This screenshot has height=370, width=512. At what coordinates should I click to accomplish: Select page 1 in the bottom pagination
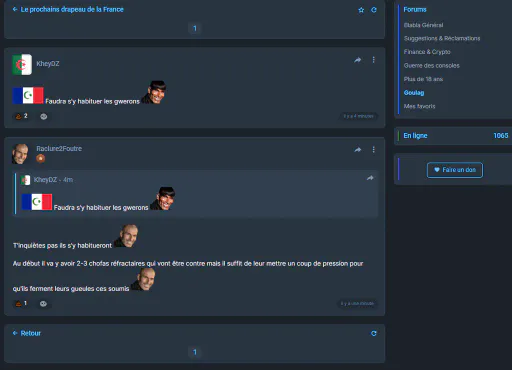(195, 352)
